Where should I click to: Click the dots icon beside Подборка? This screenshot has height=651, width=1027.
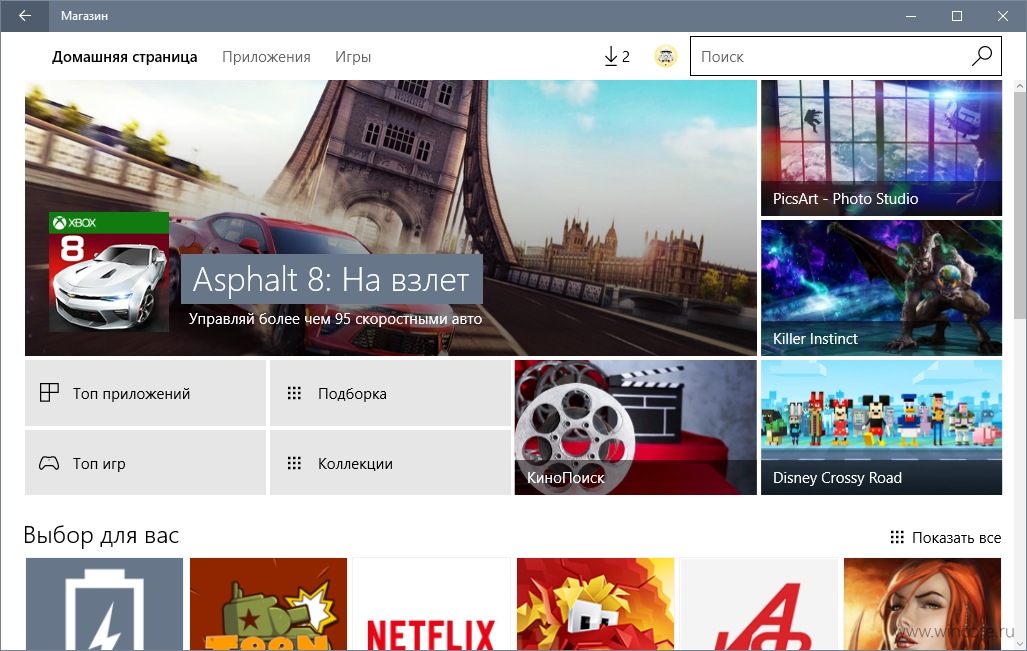click(294, 393)
